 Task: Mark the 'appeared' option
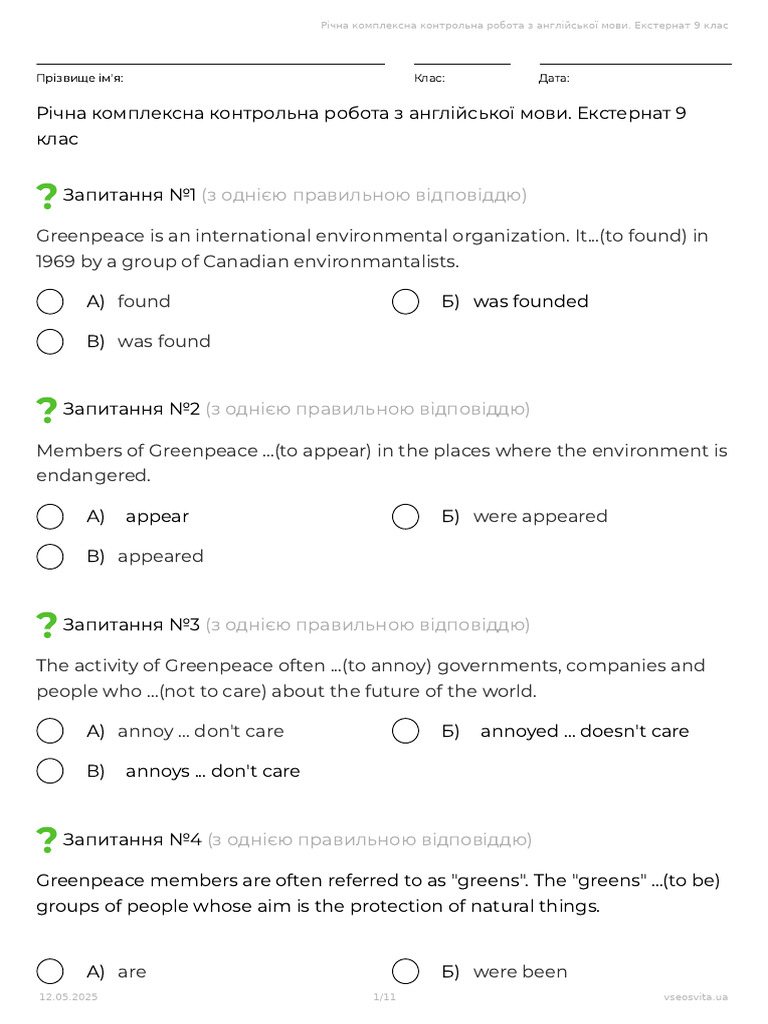pyautogui.click(x=50, y=556)
